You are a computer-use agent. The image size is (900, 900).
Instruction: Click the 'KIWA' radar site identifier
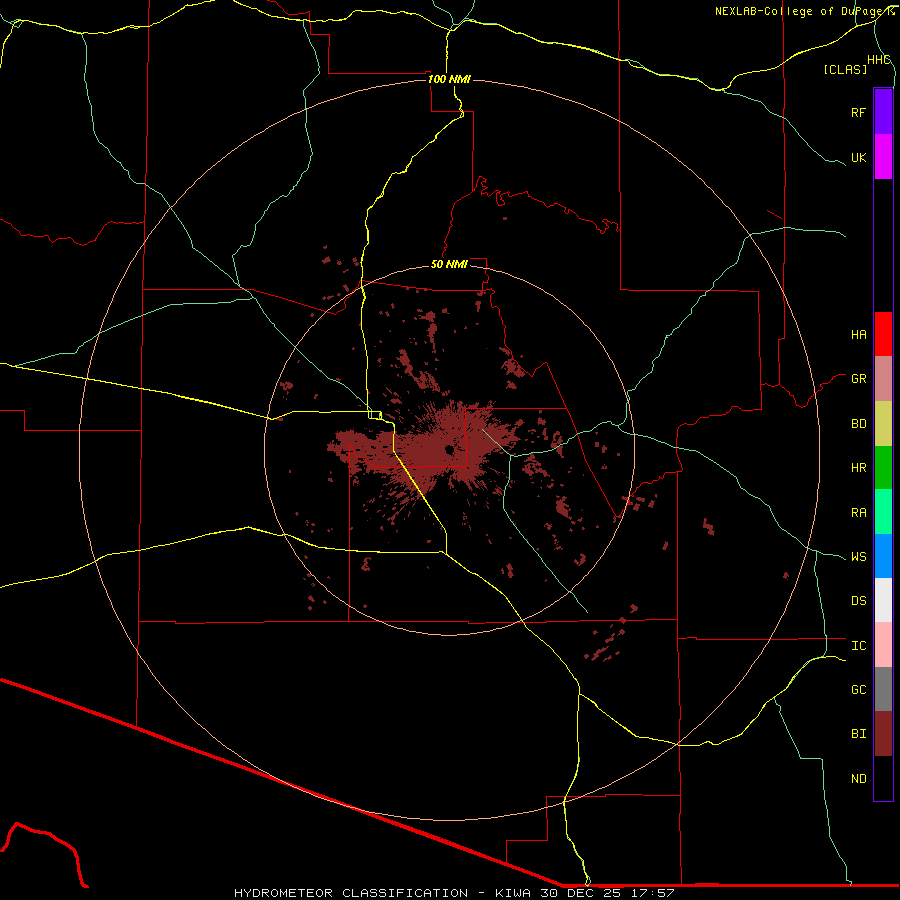click(513, 893)
